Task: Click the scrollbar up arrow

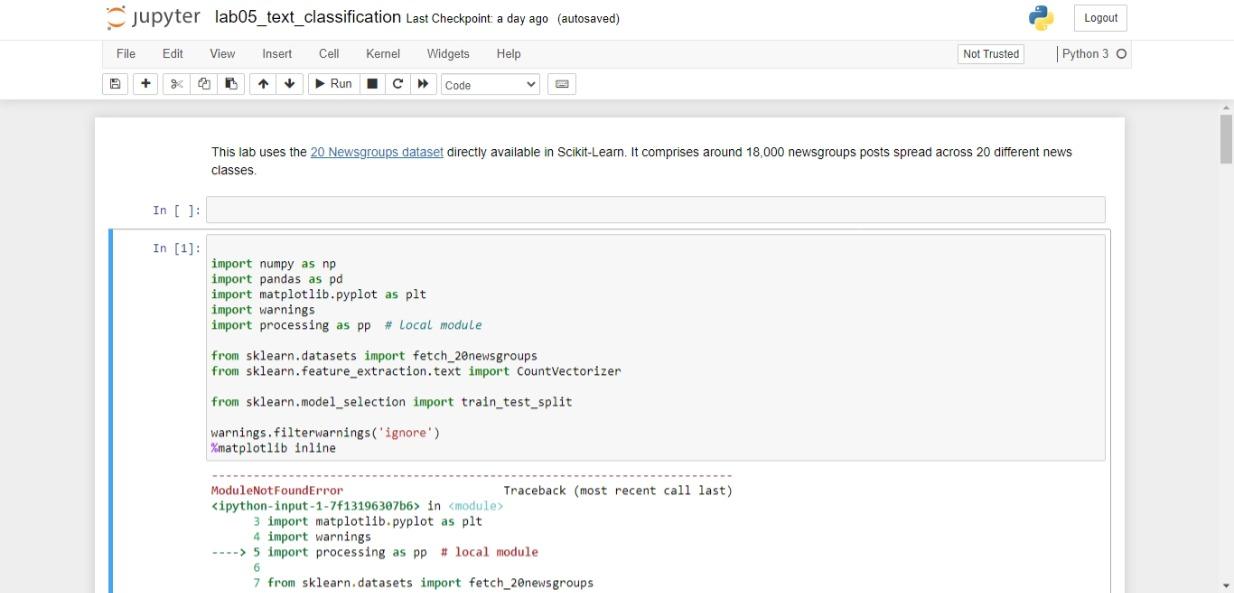Action: (1225, 107)
